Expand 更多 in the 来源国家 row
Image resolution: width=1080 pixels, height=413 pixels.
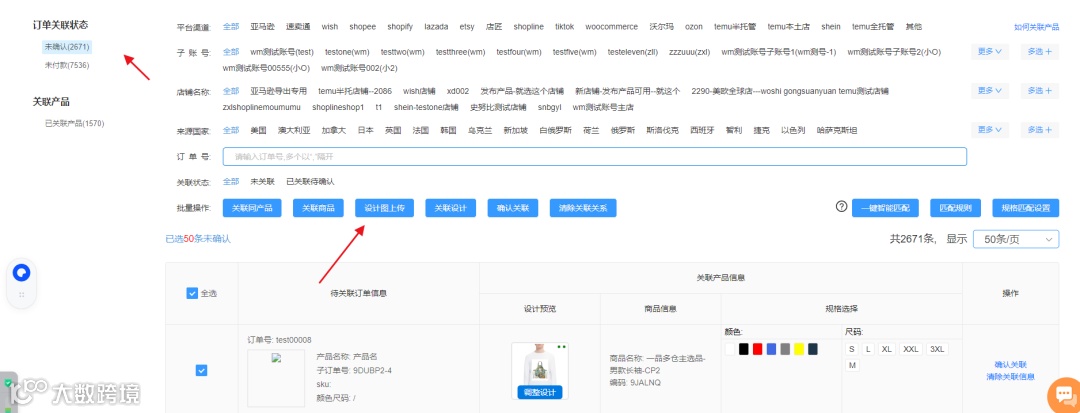[990, 129]
